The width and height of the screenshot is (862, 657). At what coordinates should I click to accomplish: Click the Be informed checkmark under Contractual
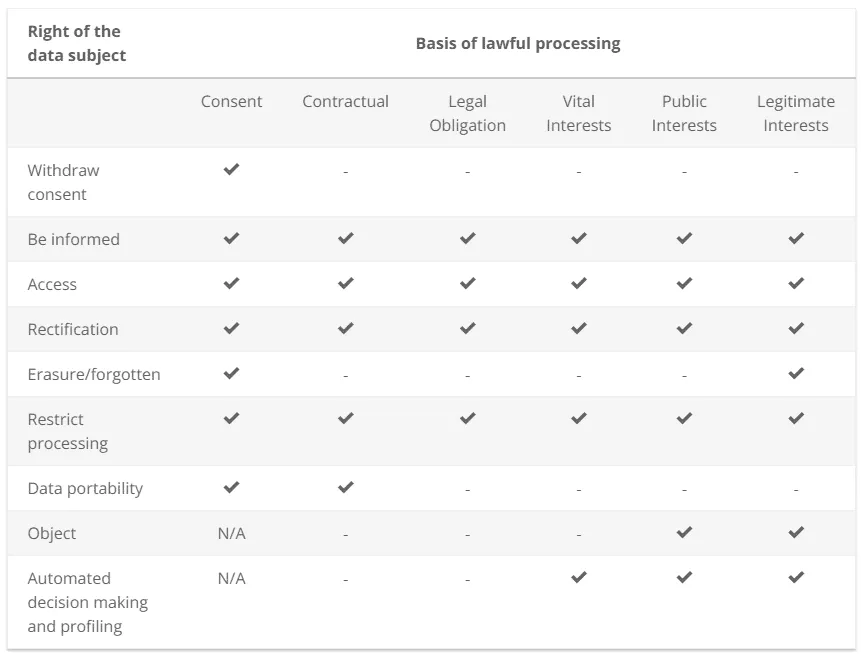(x=345, y=239)
